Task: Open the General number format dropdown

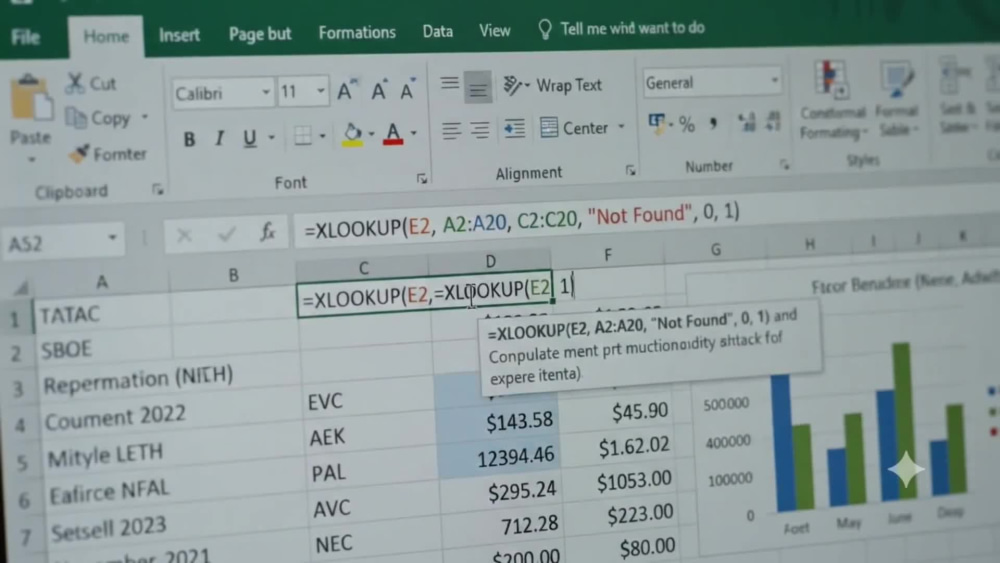Action: click(775, 80)
